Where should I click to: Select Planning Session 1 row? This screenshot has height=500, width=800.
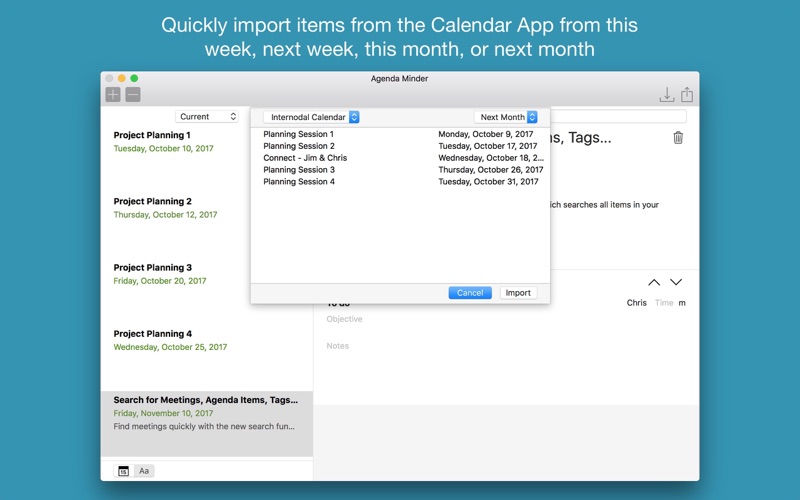pyautogui.click(x=400, y=134)
